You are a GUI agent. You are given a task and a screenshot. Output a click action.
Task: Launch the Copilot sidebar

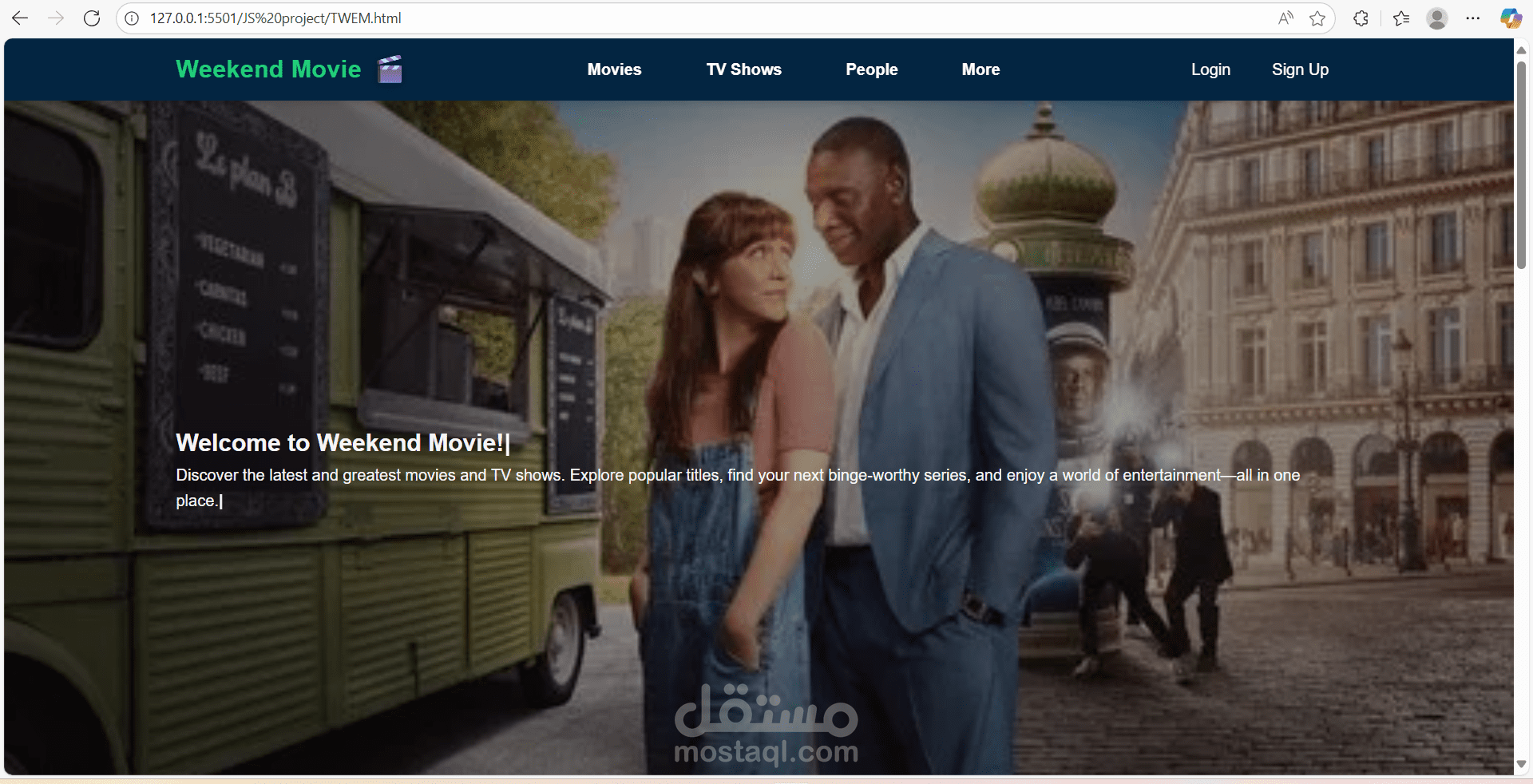pos(1511,18)
